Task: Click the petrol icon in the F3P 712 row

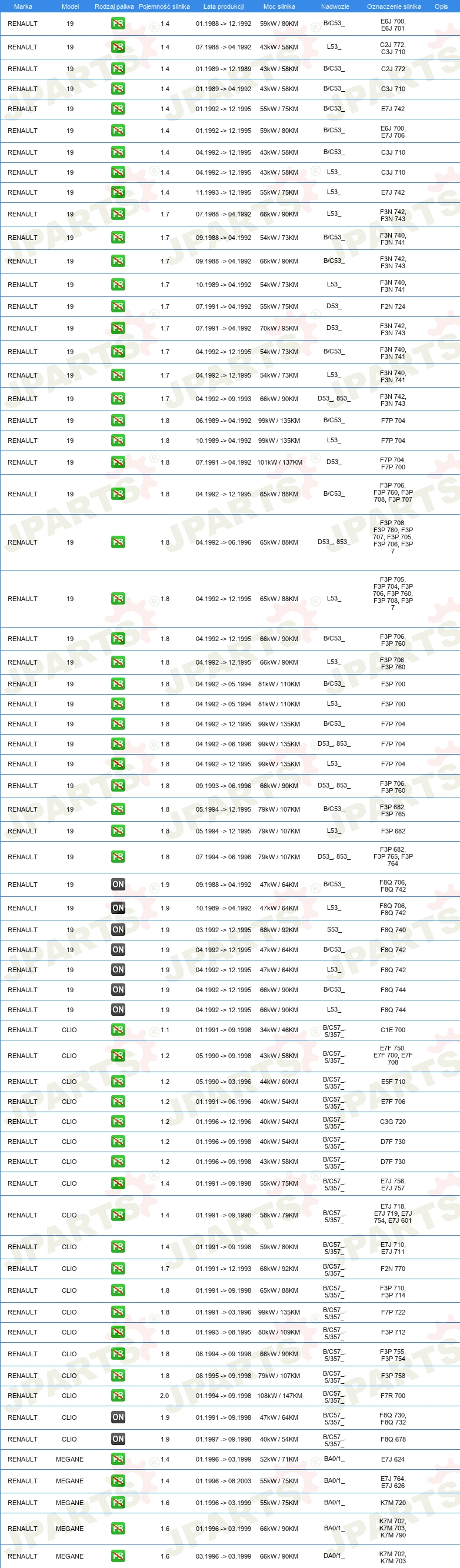Action: (118, 1332)
